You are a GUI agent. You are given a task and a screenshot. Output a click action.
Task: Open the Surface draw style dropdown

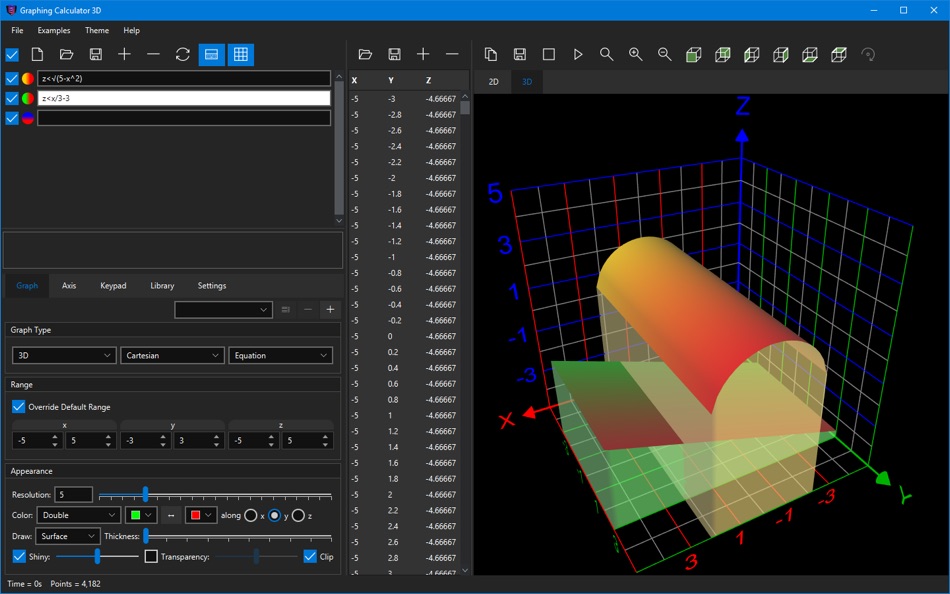click(68, 536)
